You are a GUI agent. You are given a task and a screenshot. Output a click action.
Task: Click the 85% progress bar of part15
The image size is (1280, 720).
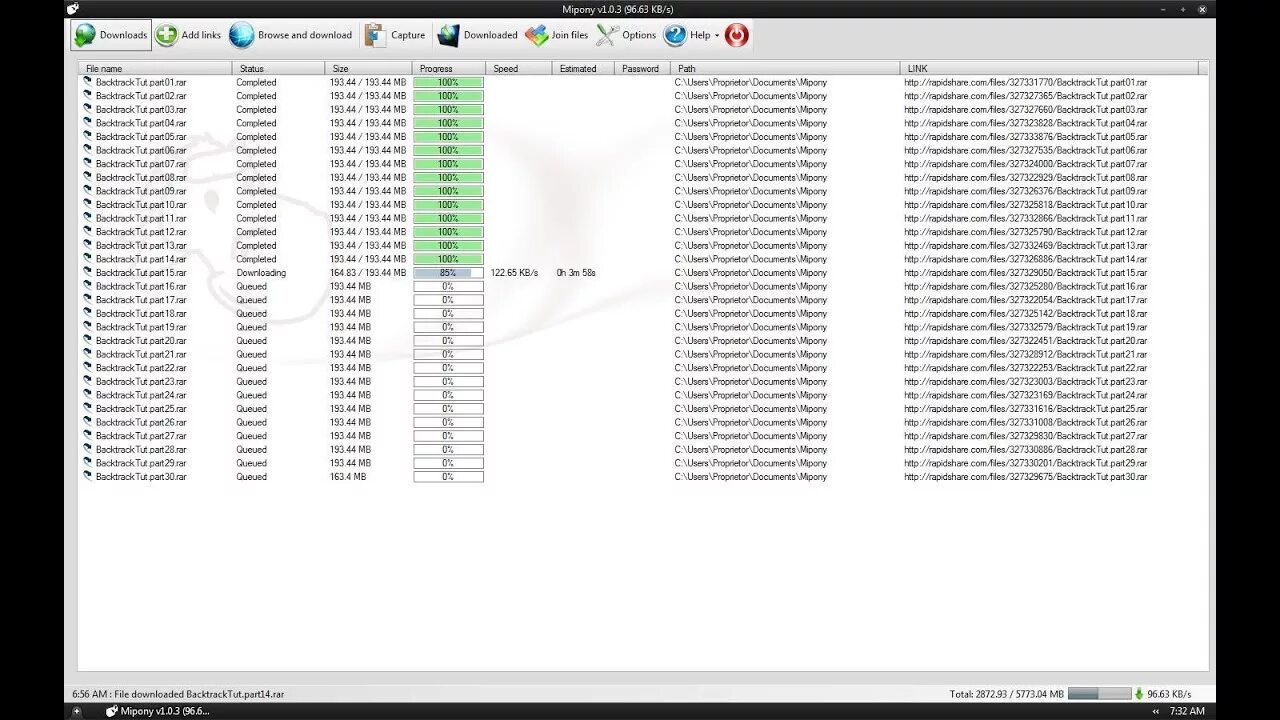449,273
